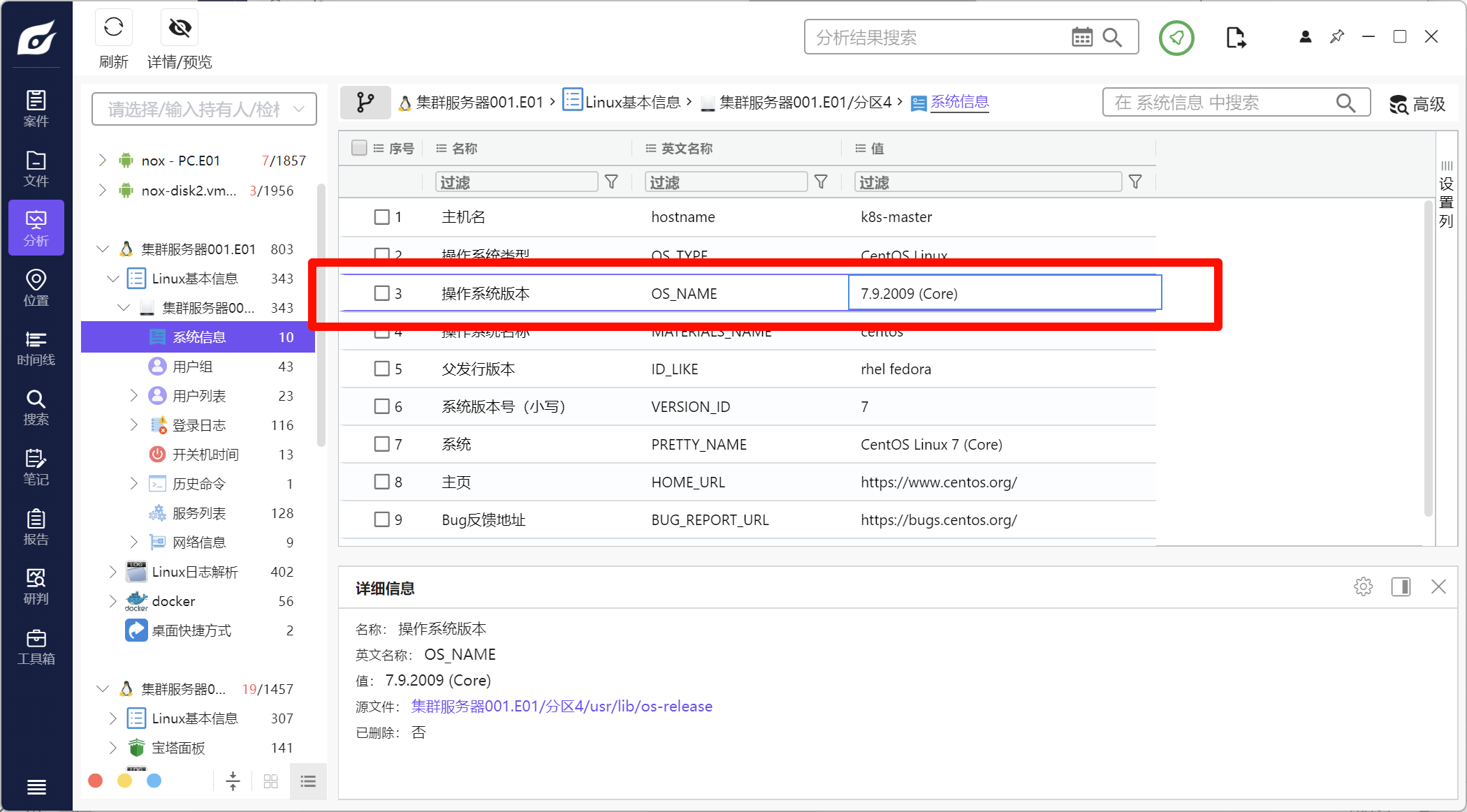Open detail panel settings gear

(1363, 586)
